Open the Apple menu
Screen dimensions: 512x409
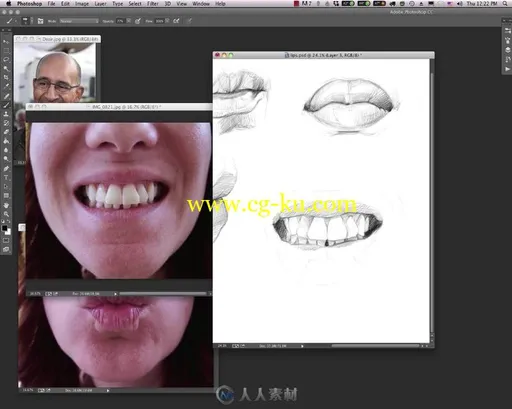pyautogui.click(x=8, y=4)
